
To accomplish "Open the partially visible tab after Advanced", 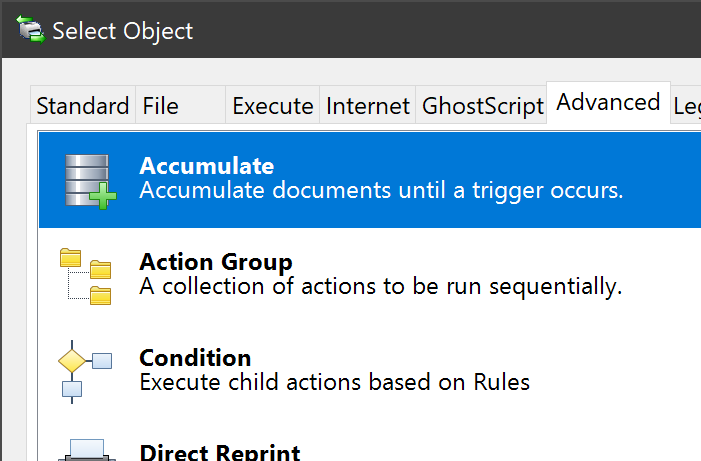I will [687, 106].
